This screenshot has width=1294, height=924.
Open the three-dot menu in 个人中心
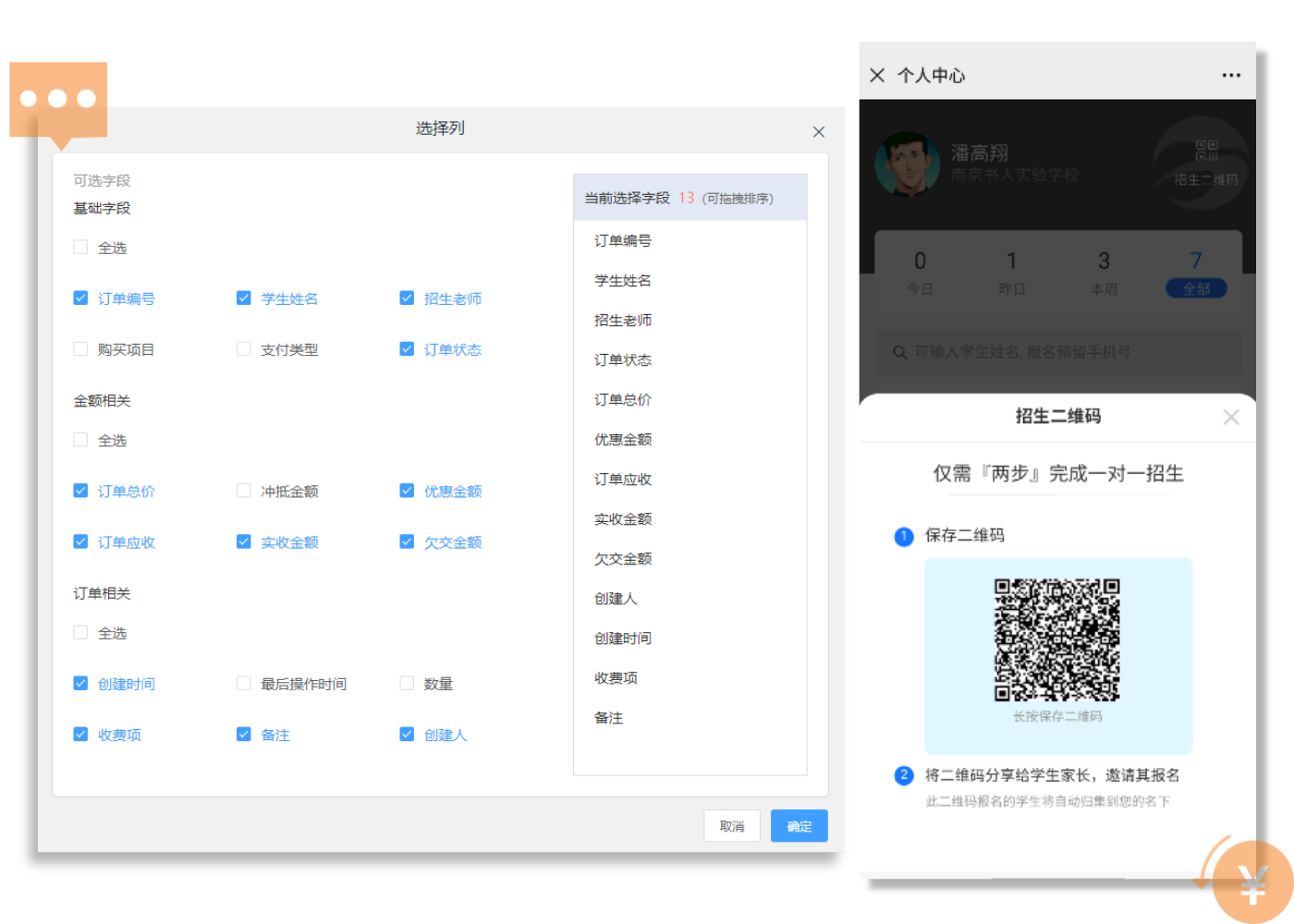pyautogui.click(x=1231, y=75)
